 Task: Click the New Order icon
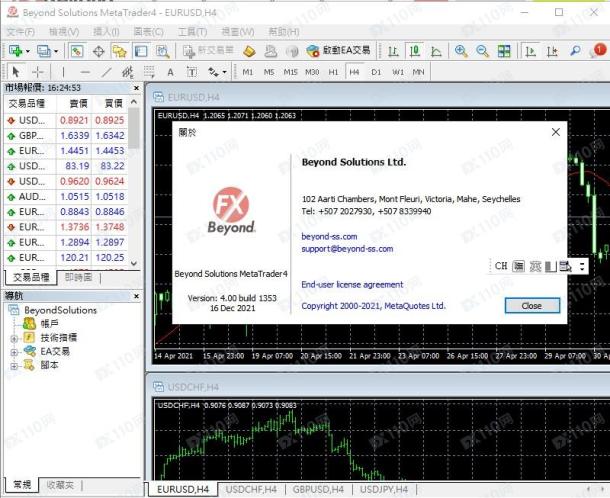coord(209,51)
